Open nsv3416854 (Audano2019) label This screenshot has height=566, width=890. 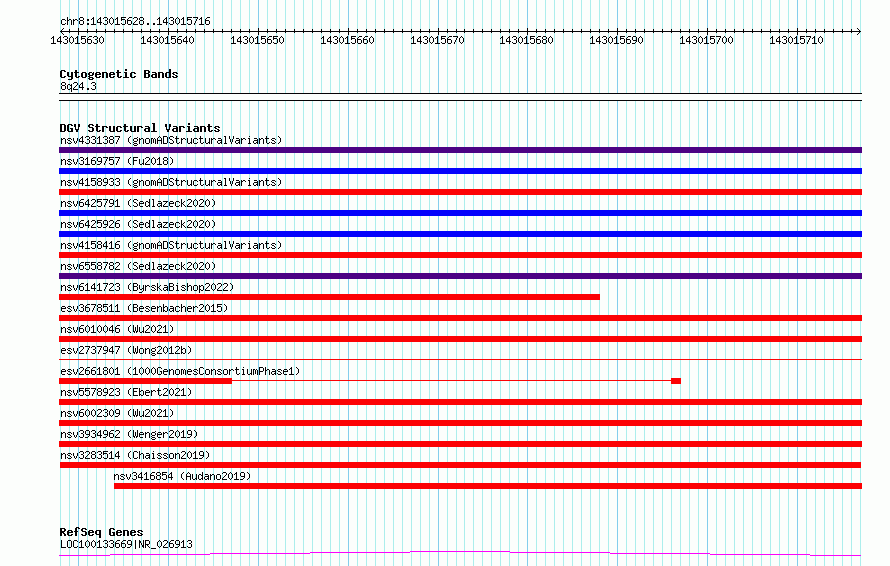pyautogui.click(x=182, y=476)
